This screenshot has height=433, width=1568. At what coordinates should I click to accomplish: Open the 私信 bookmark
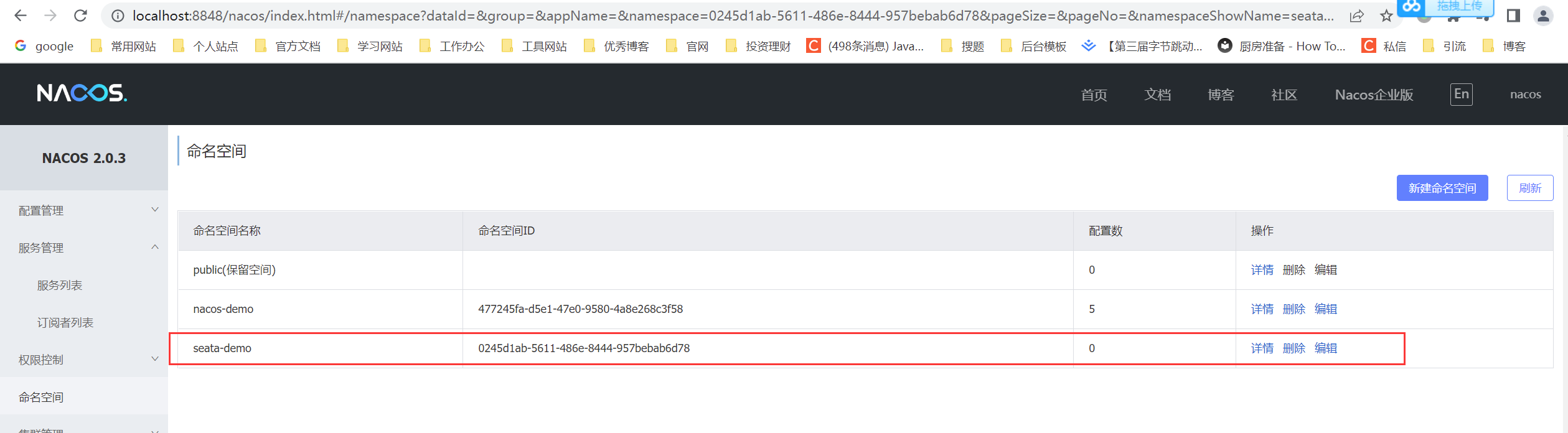coord(1384,46)
